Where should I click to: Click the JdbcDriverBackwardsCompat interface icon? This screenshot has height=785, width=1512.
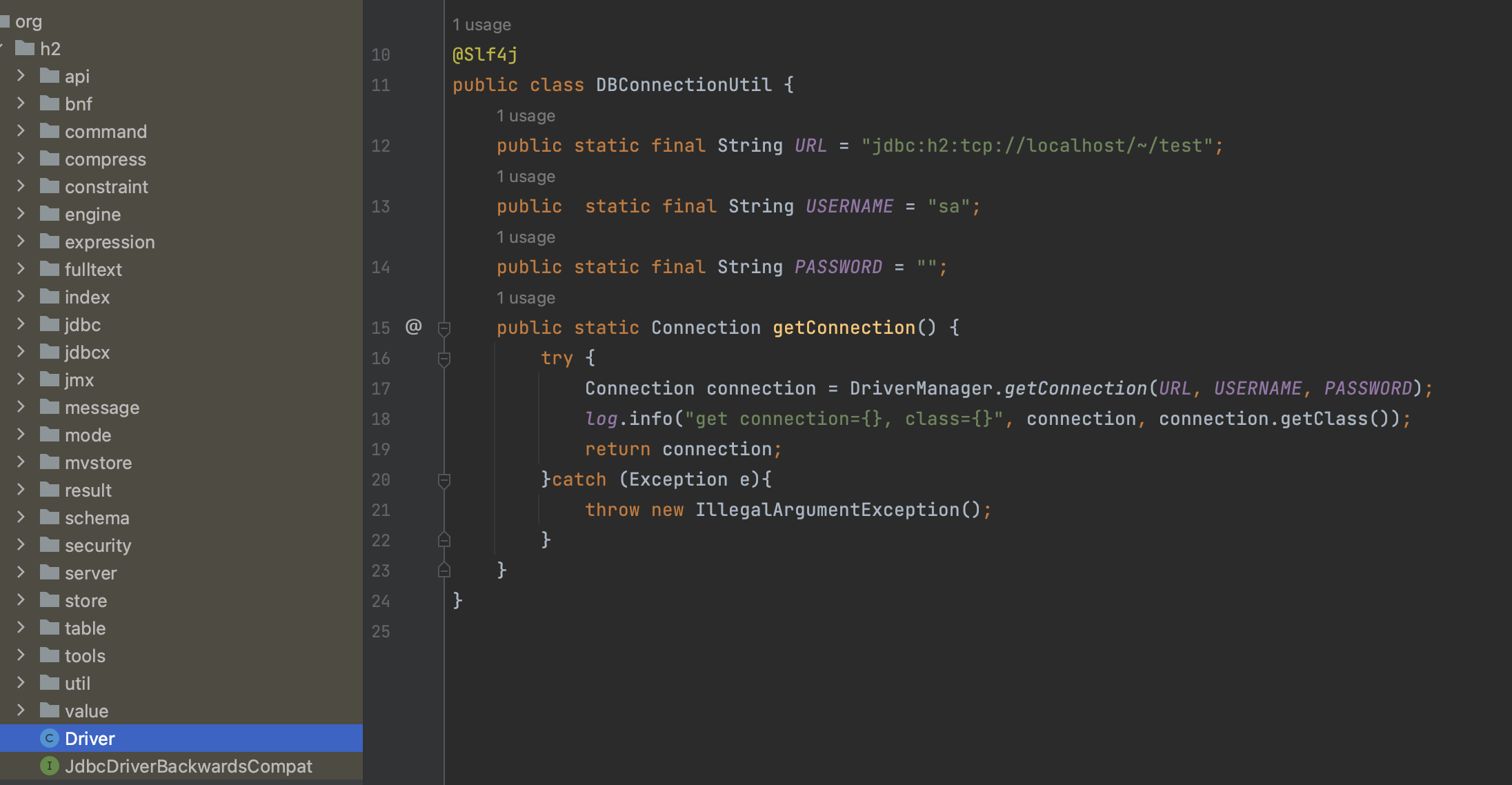[x=49, y=766]
